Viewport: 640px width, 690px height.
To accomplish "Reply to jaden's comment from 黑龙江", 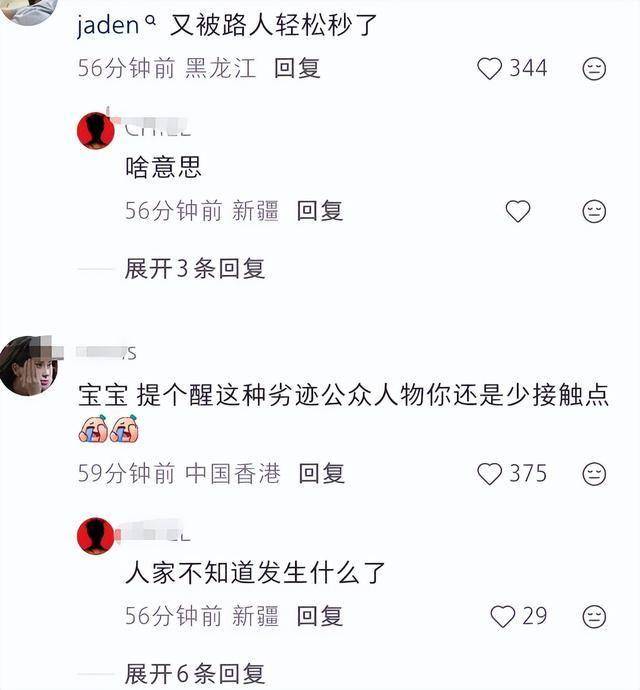I will pyautogui.click(x=297, y=69).
